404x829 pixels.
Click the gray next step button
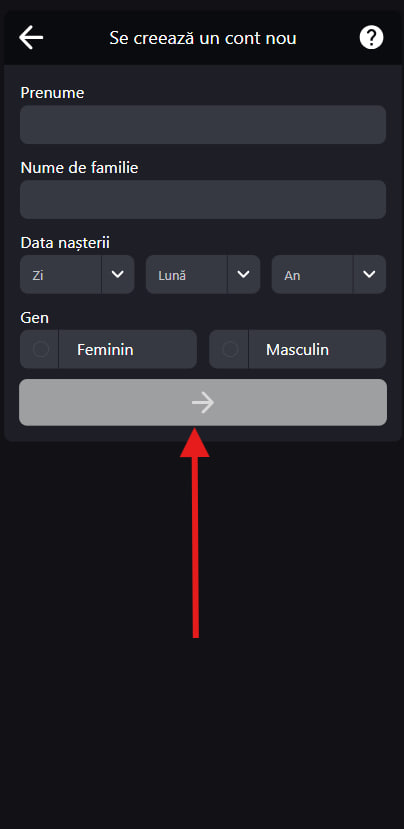click(x=203, y=402)
